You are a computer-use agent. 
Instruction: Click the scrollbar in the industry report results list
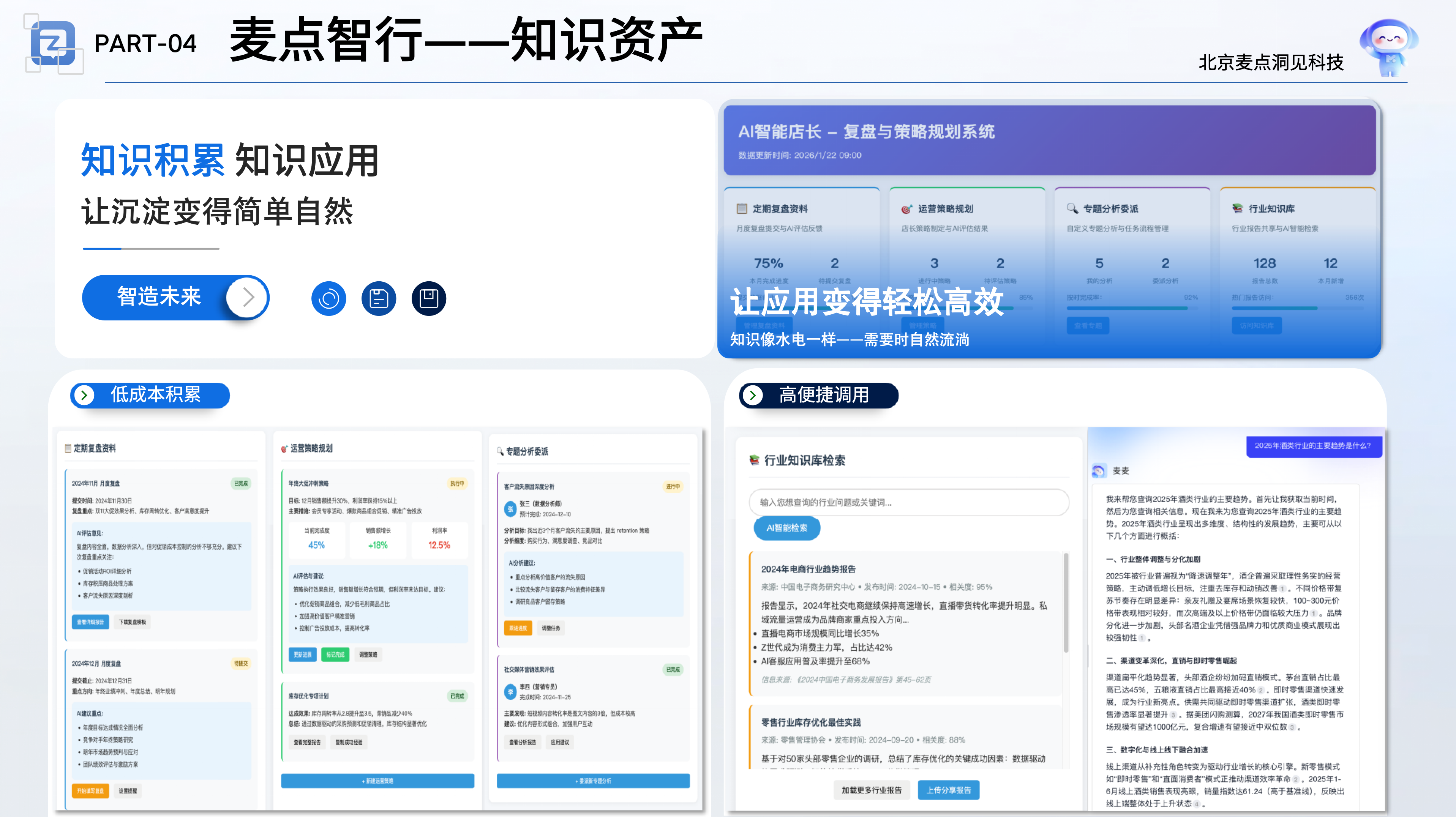click(x=1066, y=602)
